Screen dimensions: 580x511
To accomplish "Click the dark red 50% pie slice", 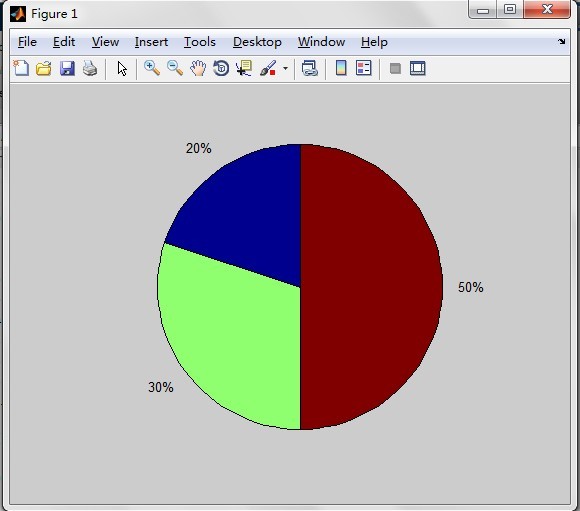I will pos(370,287).
